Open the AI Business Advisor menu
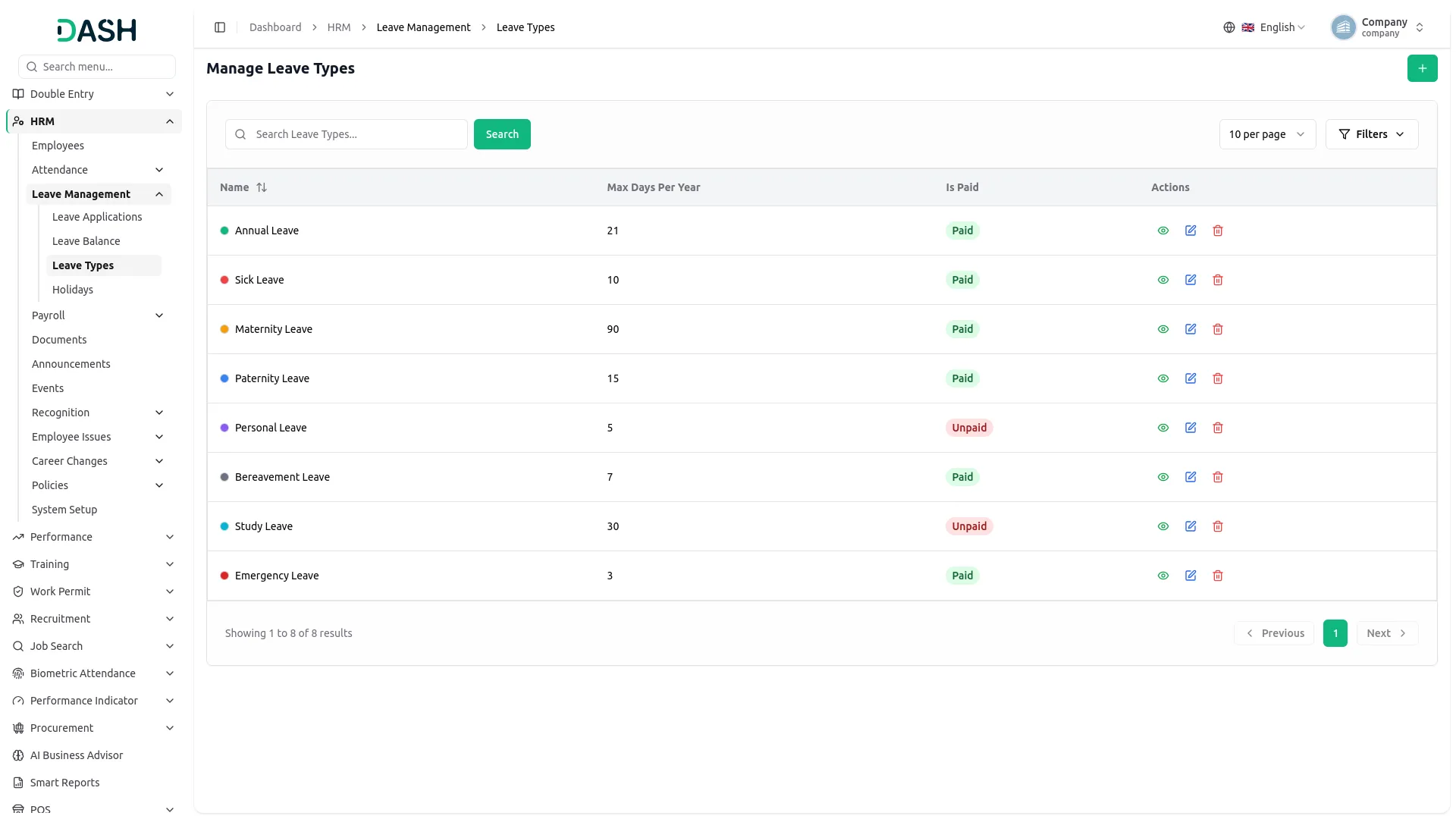The width and height of the screenshot is (1456, 819). (x=76, y=755)
